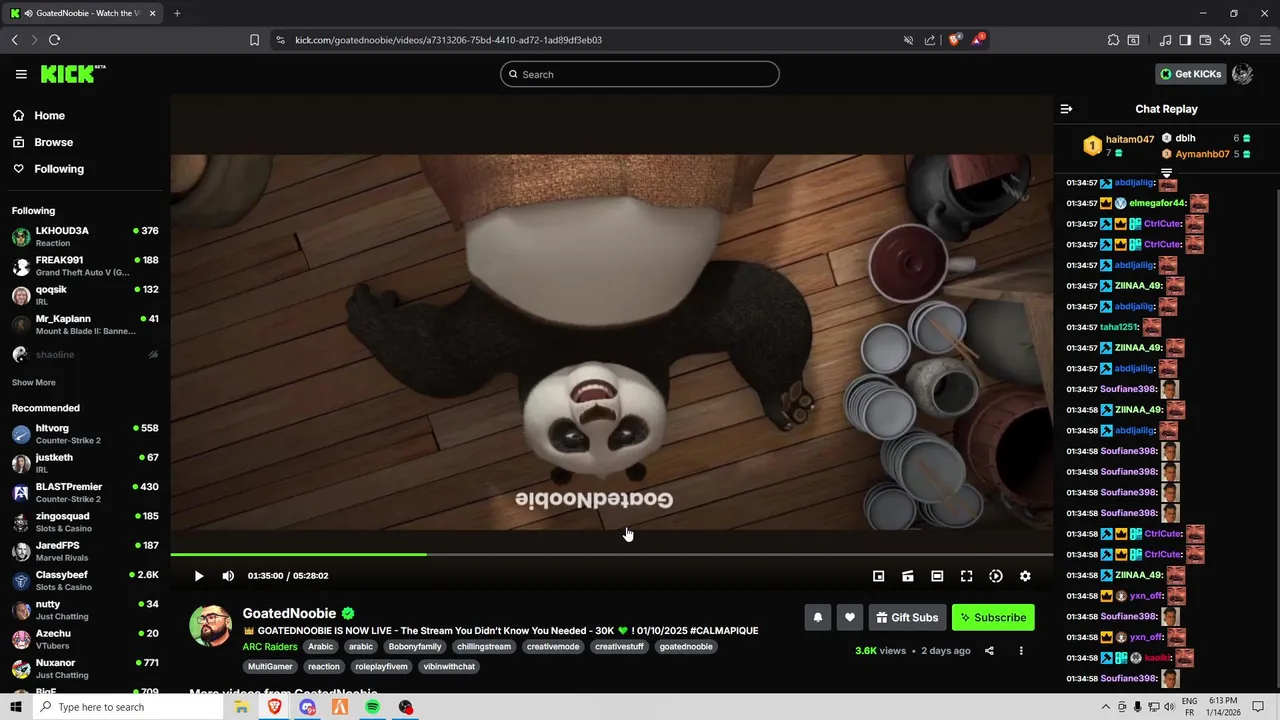
Task: Open qoqsik channel from Following
Action: [x=85, y=295]
